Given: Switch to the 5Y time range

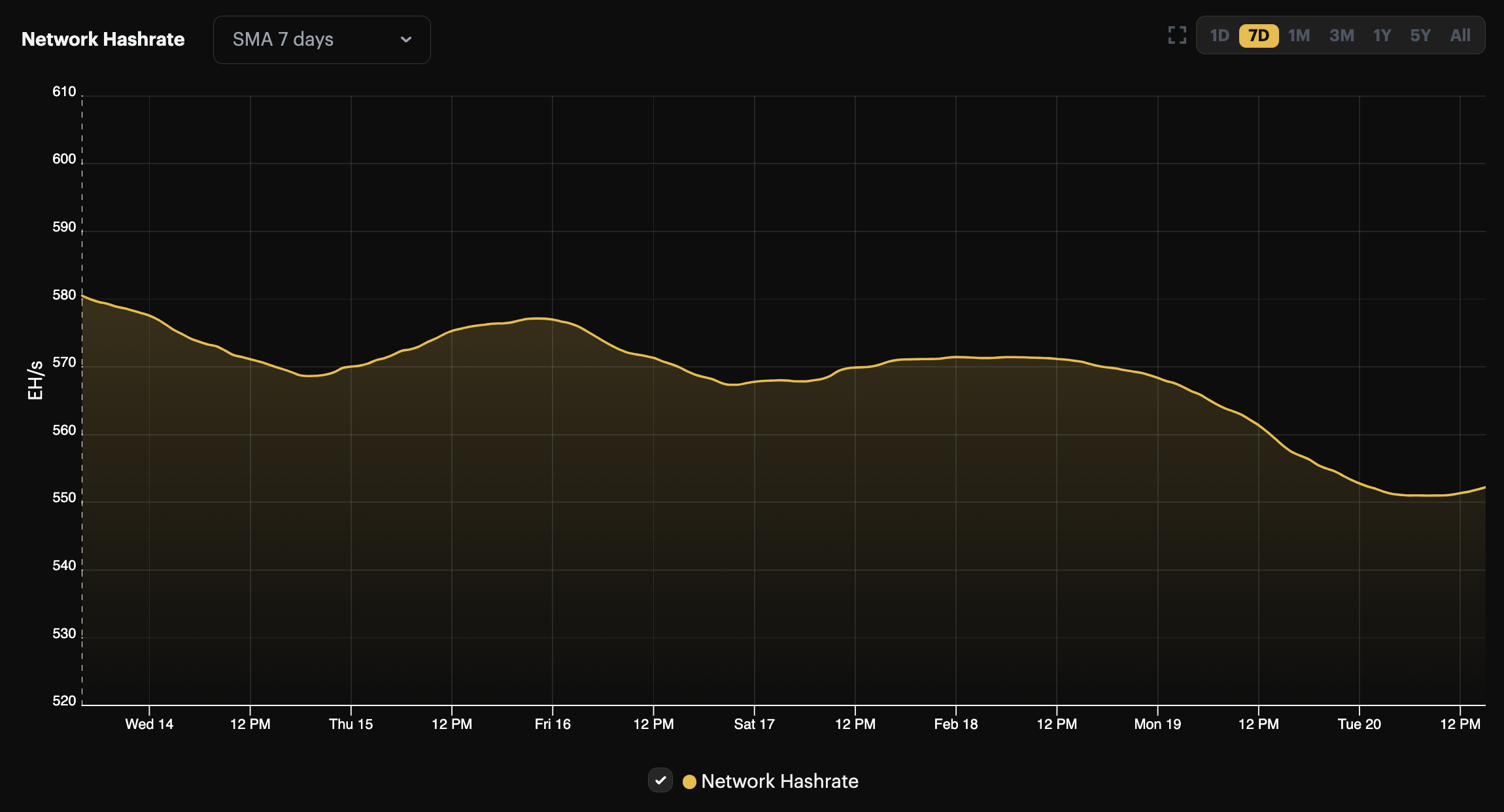Looking at the screenshot, I should click(x=1421, y=35).
